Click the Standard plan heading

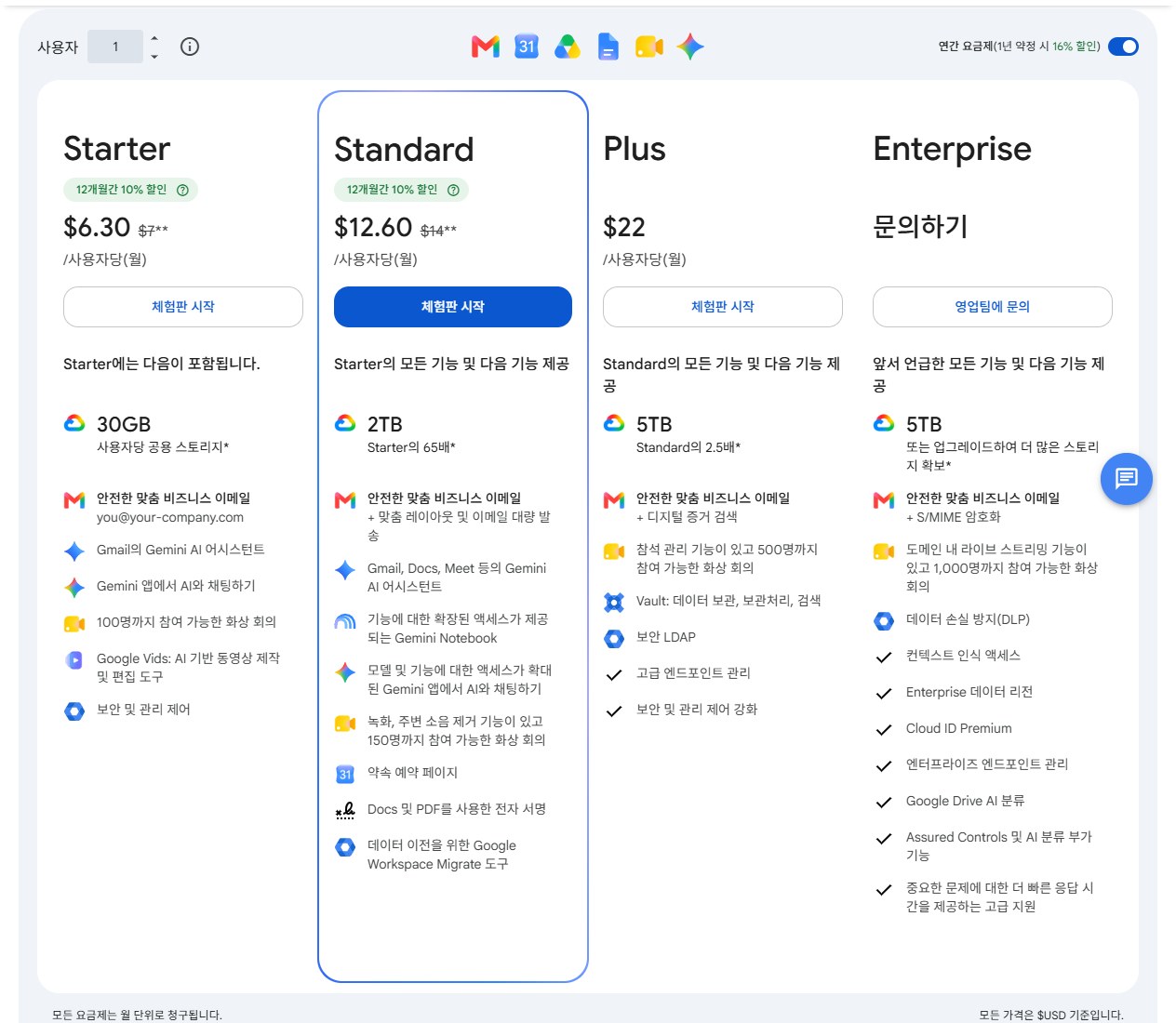point(404,150)
